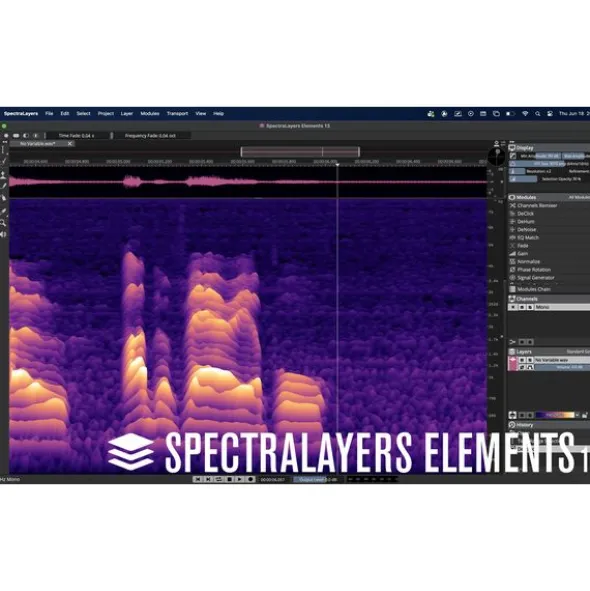
Task: Click the 3D view orientation dial
Action: [x=497, y=156]
